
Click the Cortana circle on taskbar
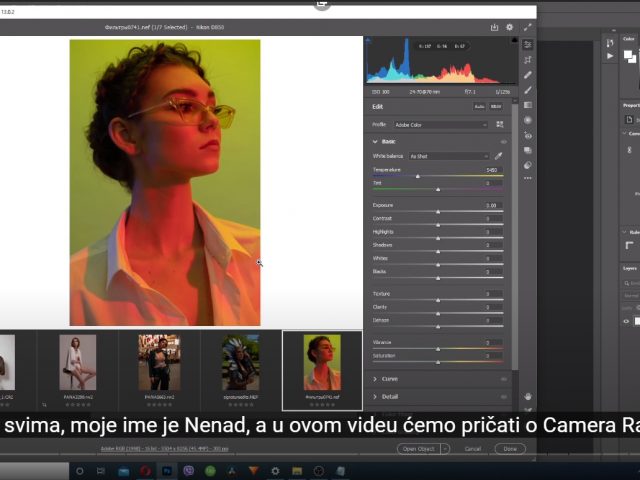pyautogui.click(x=80, y=471)
